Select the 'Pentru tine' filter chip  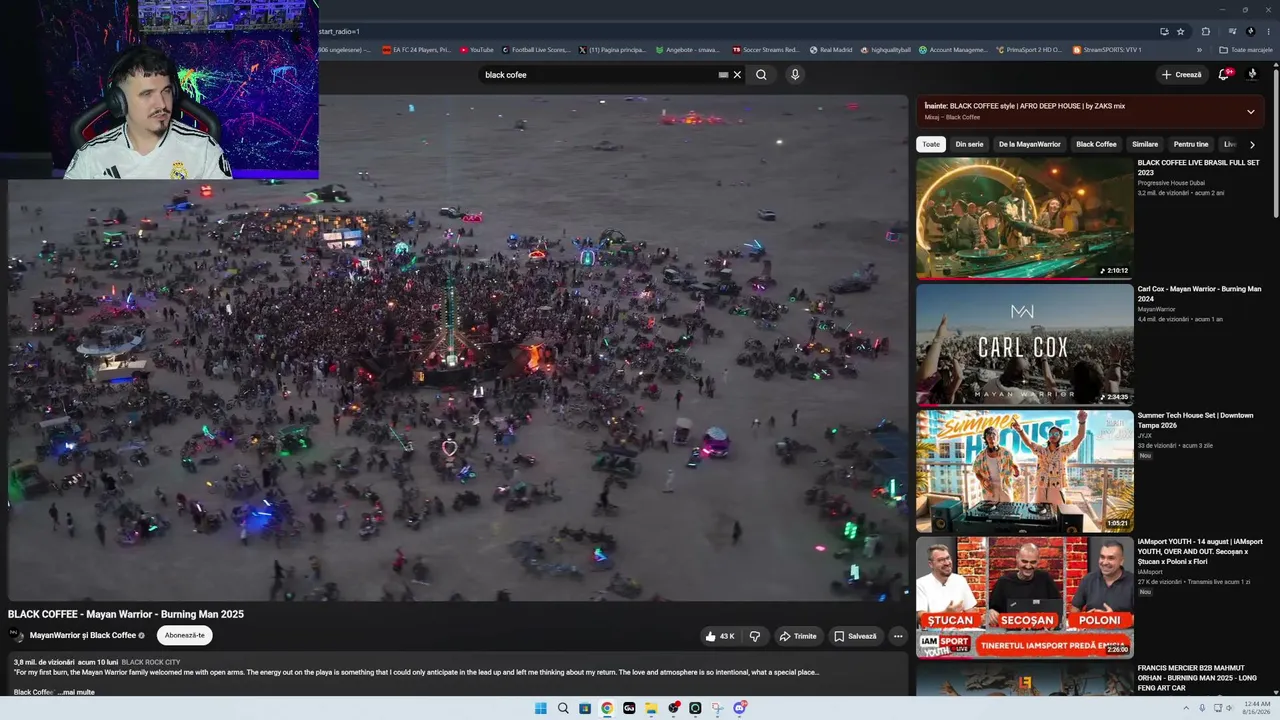pos(1191,144)
